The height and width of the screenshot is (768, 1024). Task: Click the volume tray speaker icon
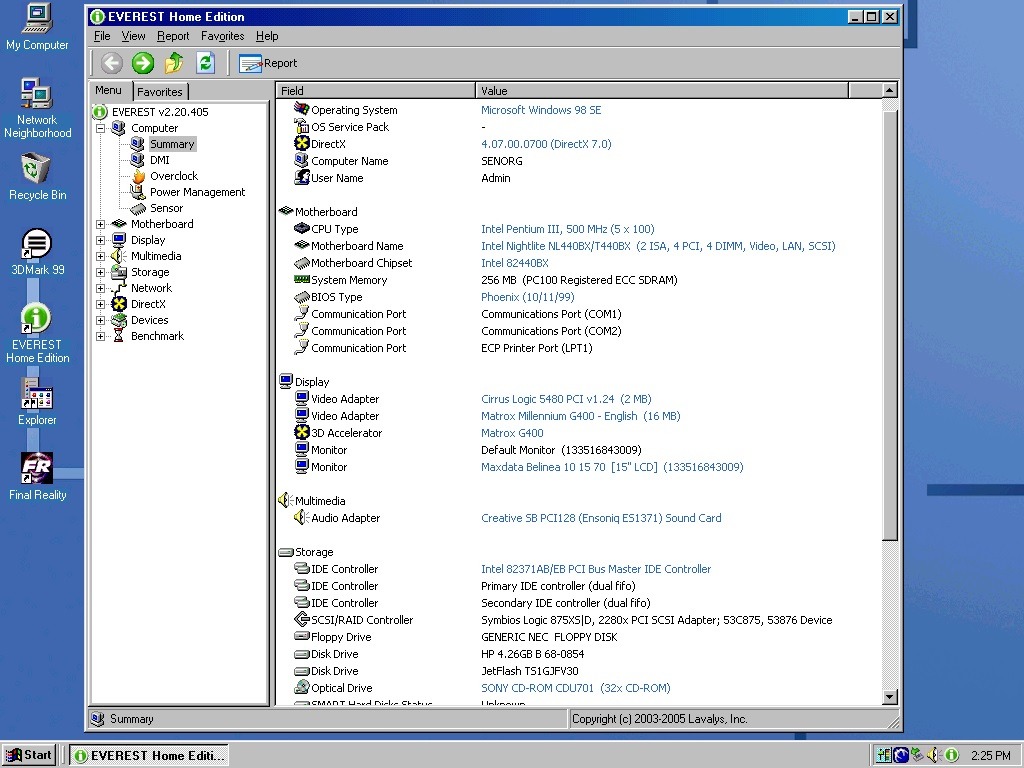tap(934, 756)
